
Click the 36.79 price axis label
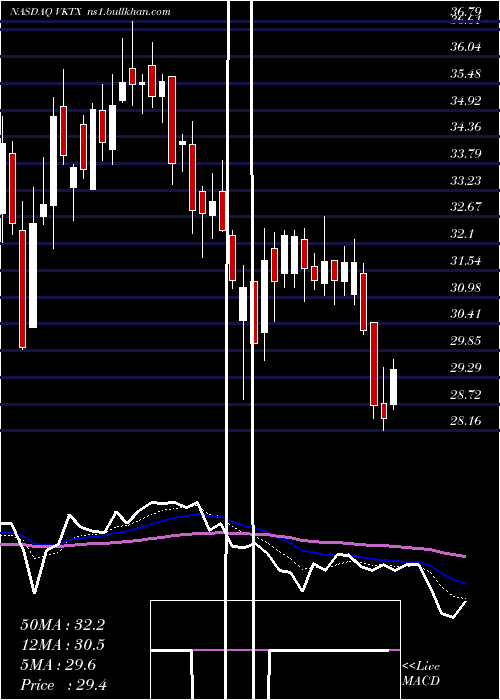[x=466, y=10]
